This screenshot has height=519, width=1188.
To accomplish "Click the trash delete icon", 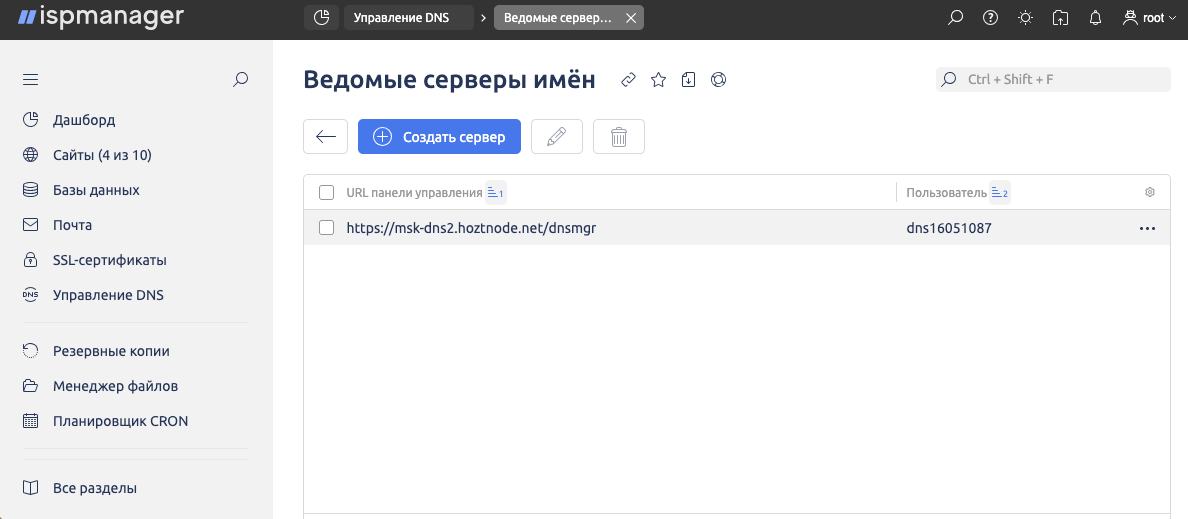I will point(619,137).
